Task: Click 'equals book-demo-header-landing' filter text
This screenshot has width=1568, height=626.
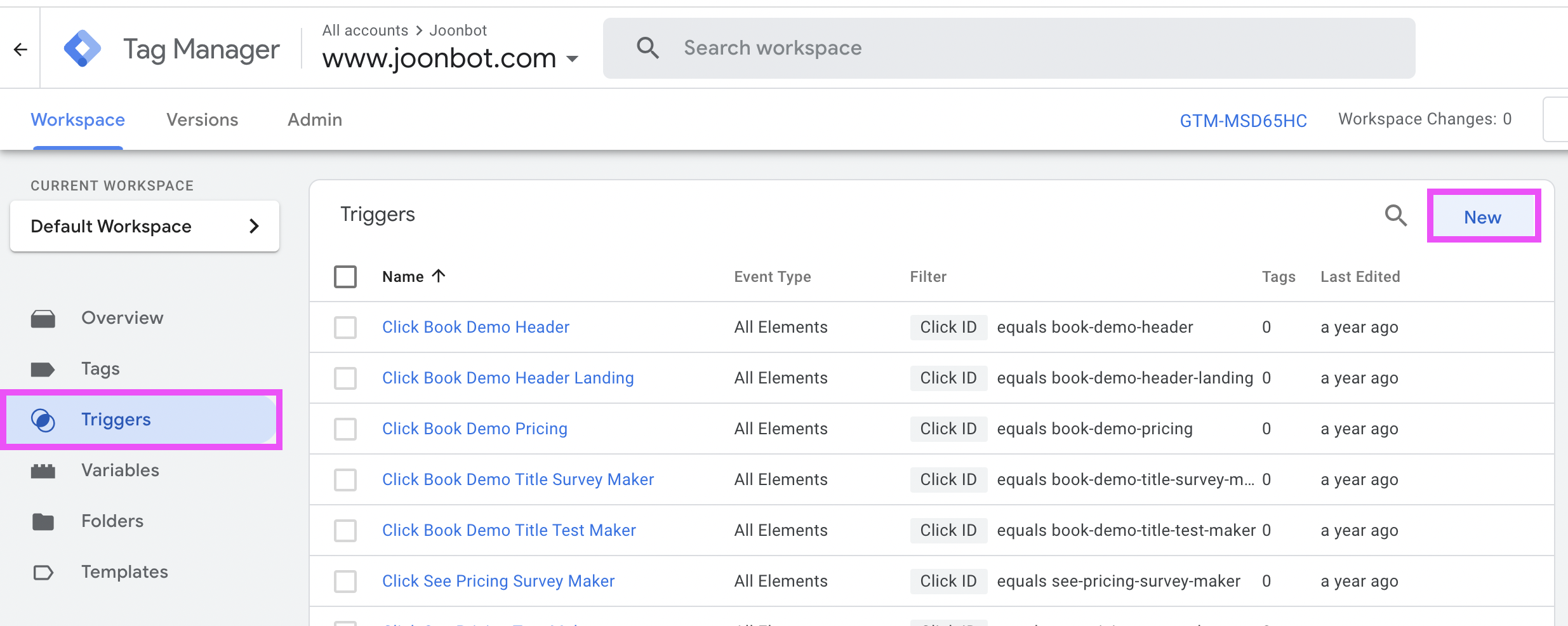Action: pos(1125,378)
